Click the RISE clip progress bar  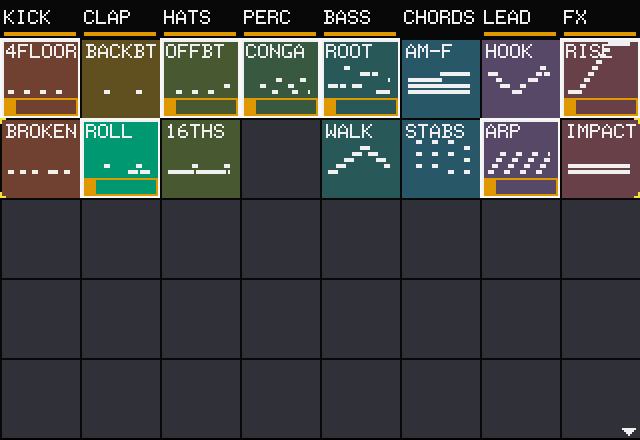click(x=600, y=107)
